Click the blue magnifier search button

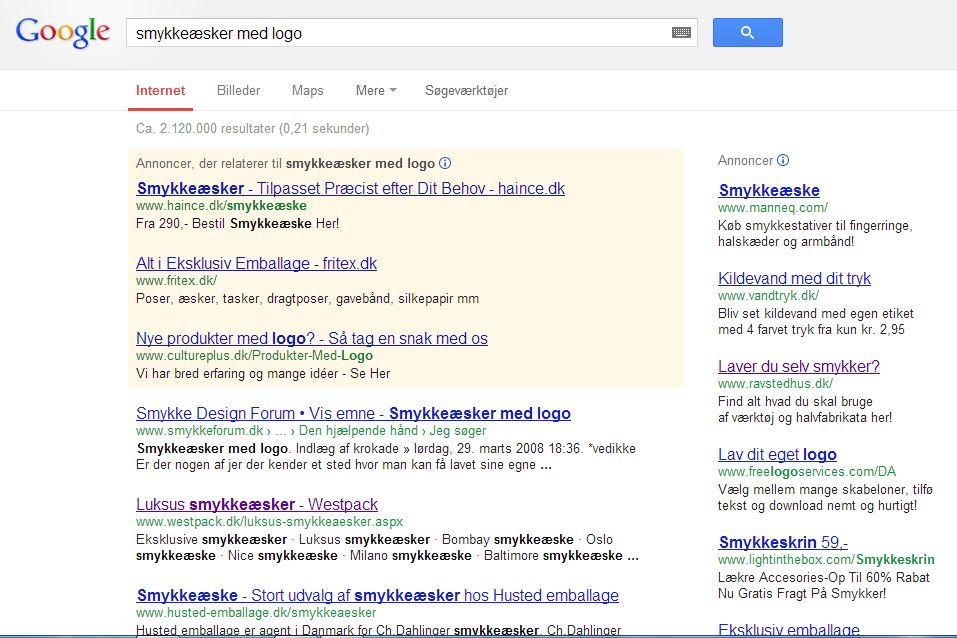[x=748, y=32]
